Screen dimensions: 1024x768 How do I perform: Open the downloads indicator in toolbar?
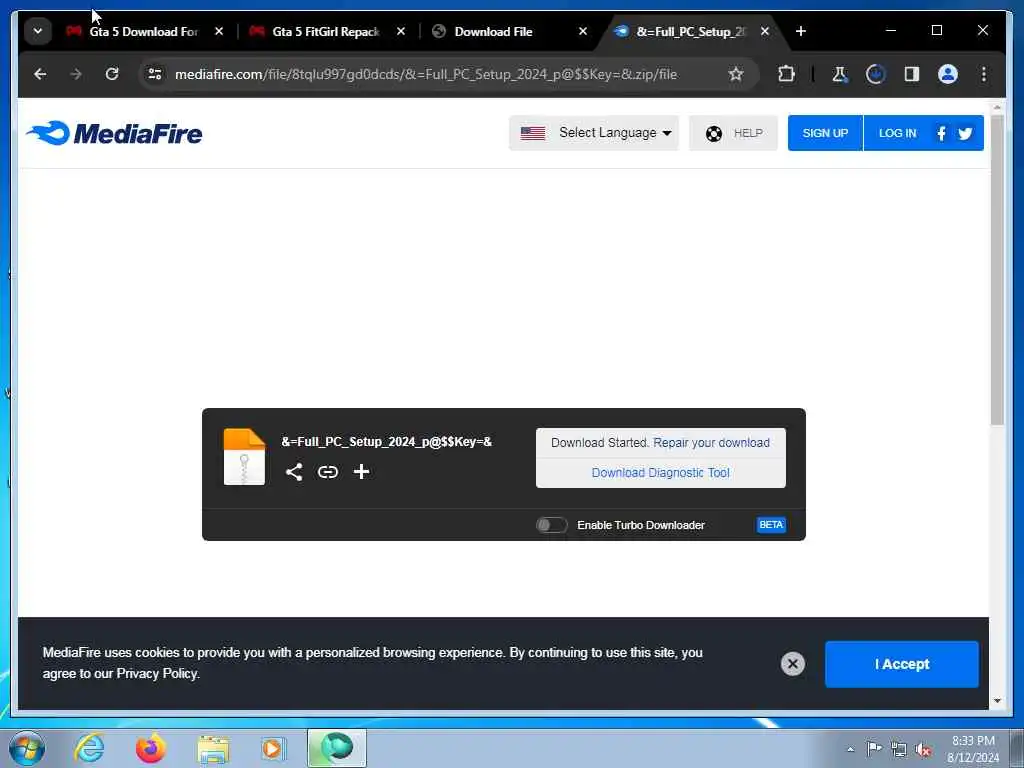[875, 74]
